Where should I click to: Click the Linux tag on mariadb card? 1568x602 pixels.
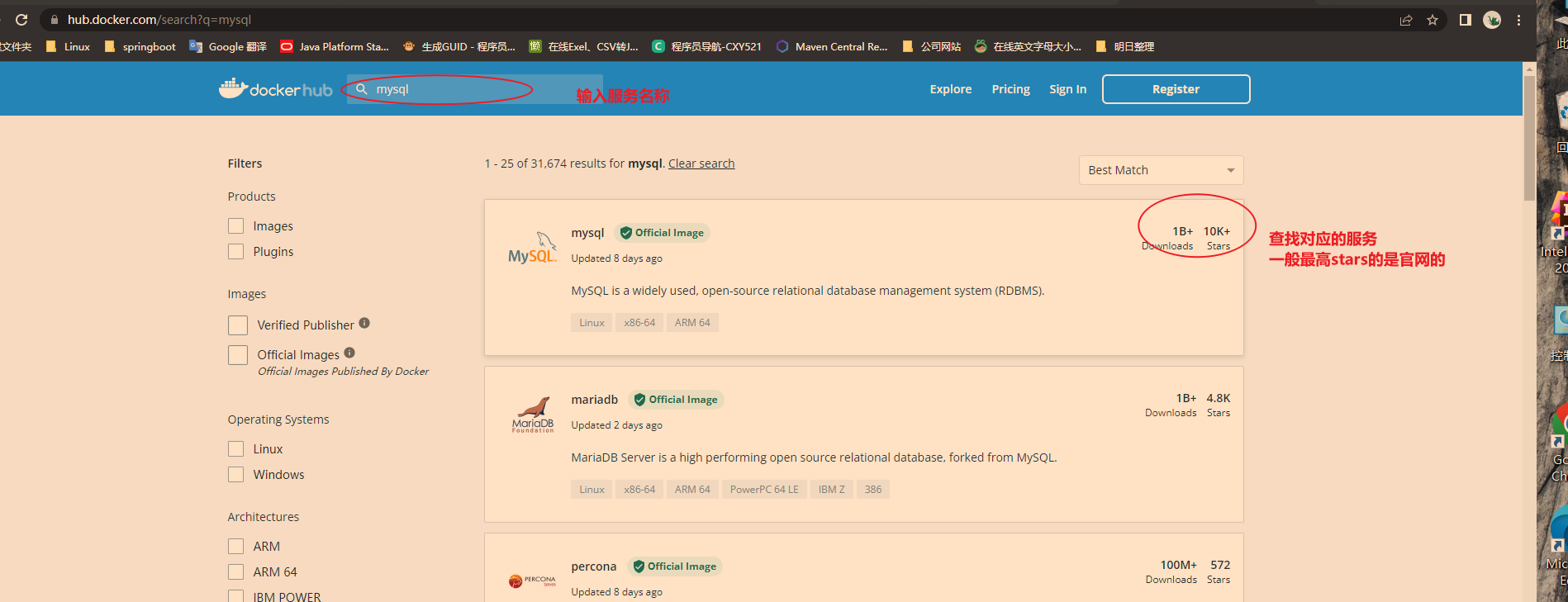[592, 490]
